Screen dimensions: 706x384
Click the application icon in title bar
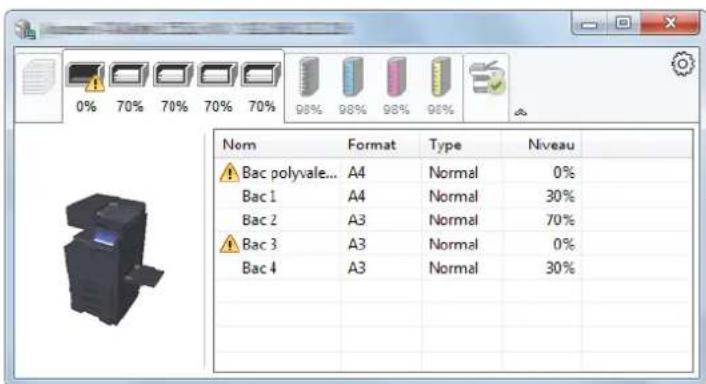pos(25,29)
